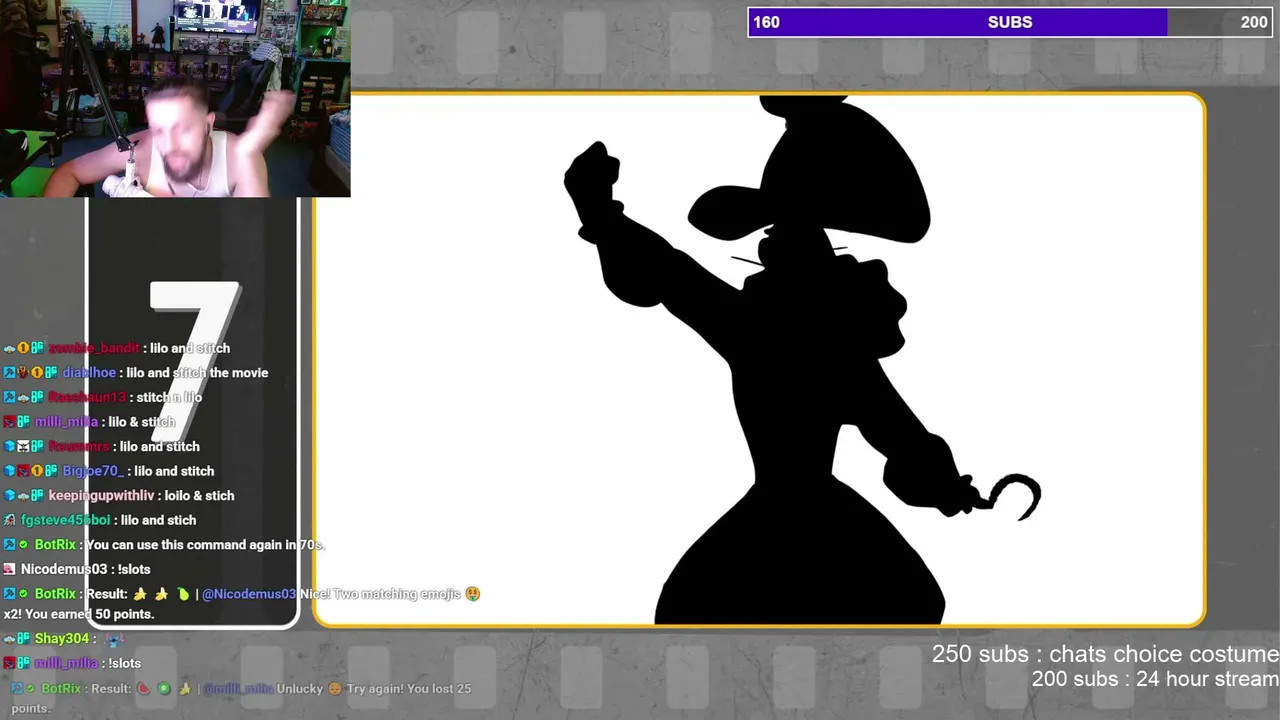Select the Raeshaun13 chat username
This screenshot has width=1280, height=720.
tap(87, 397)
